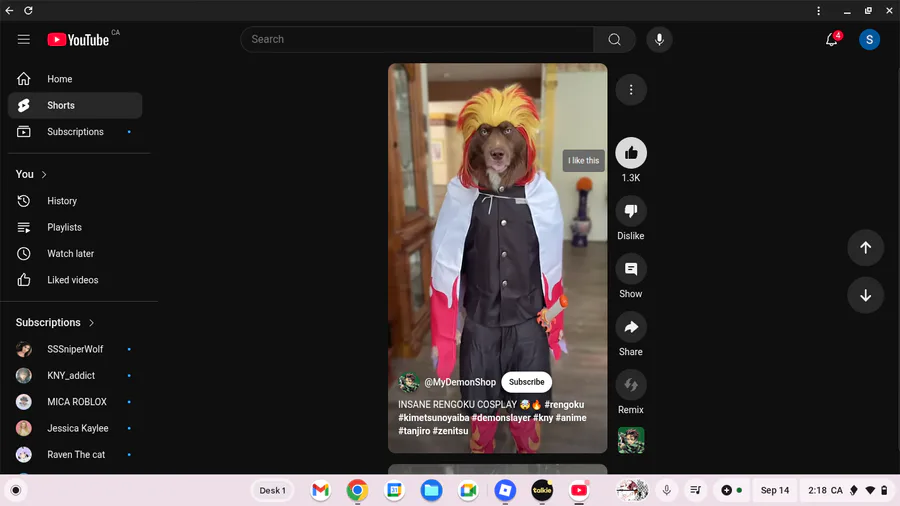The height and width of the screenshot is (506, 900).
Task: Open Google Meet from the shelf
Action: click(468, 491)
